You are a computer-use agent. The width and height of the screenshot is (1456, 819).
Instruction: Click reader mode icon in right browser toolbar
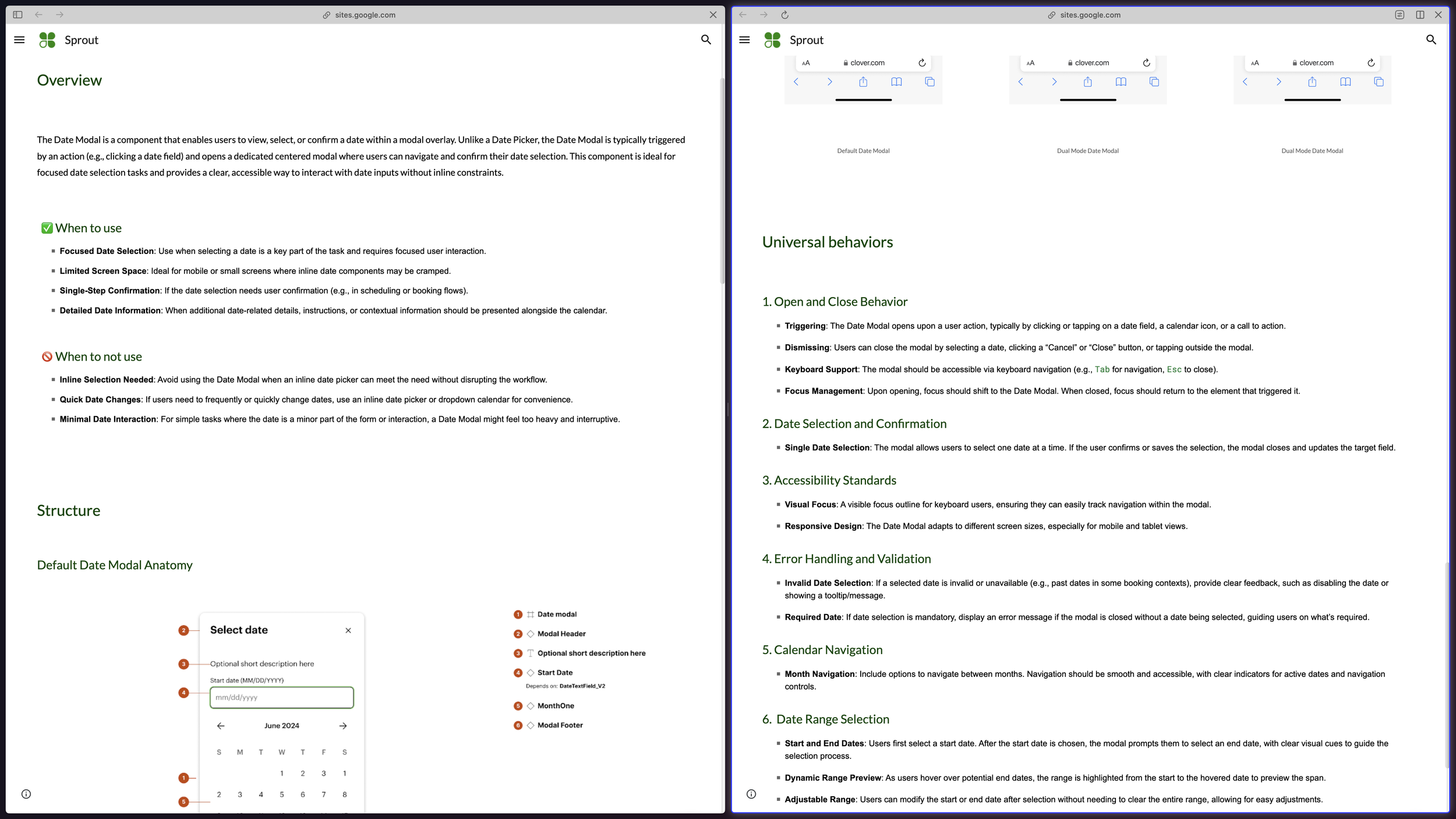coord(1400,15)
